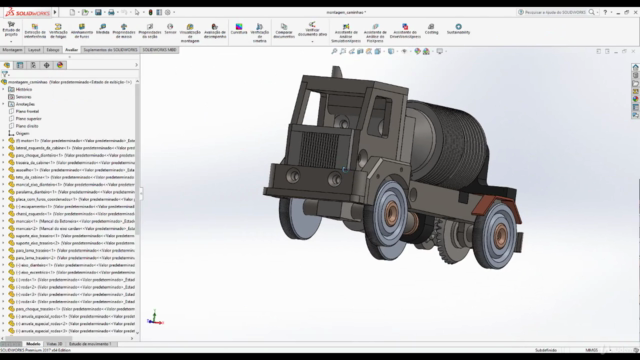Open Estudo de movimento 1 tab
The image size is (640, 360).
[90, 344]
